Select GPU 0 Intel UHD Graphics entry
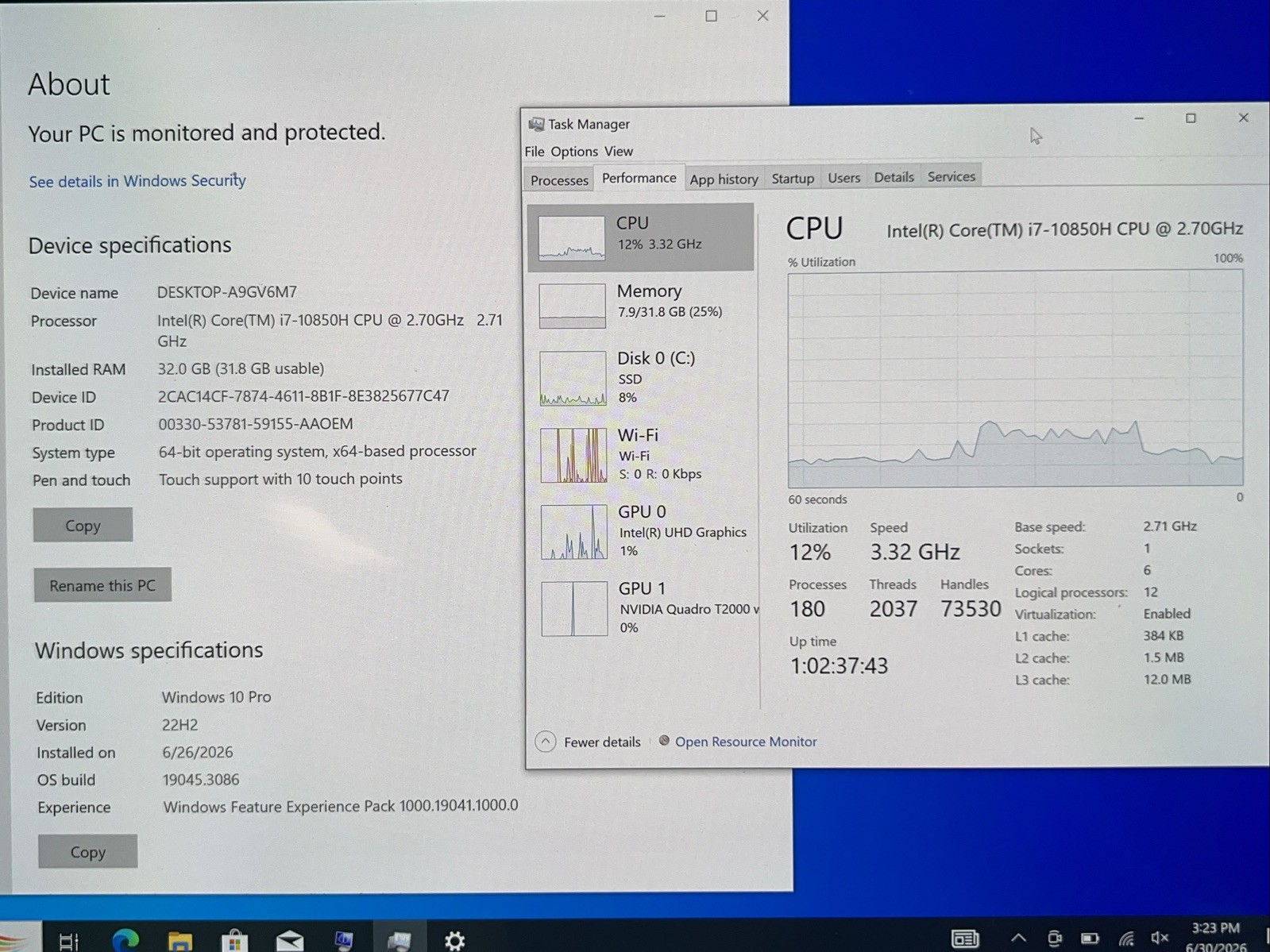Viewport: 1270px width, 952px height. 640,530
